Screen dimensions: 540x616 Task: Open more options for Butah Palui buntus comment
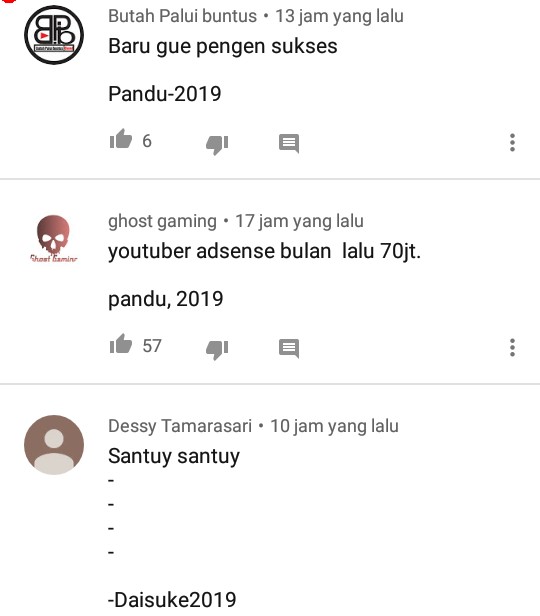(x=512, y=142)
